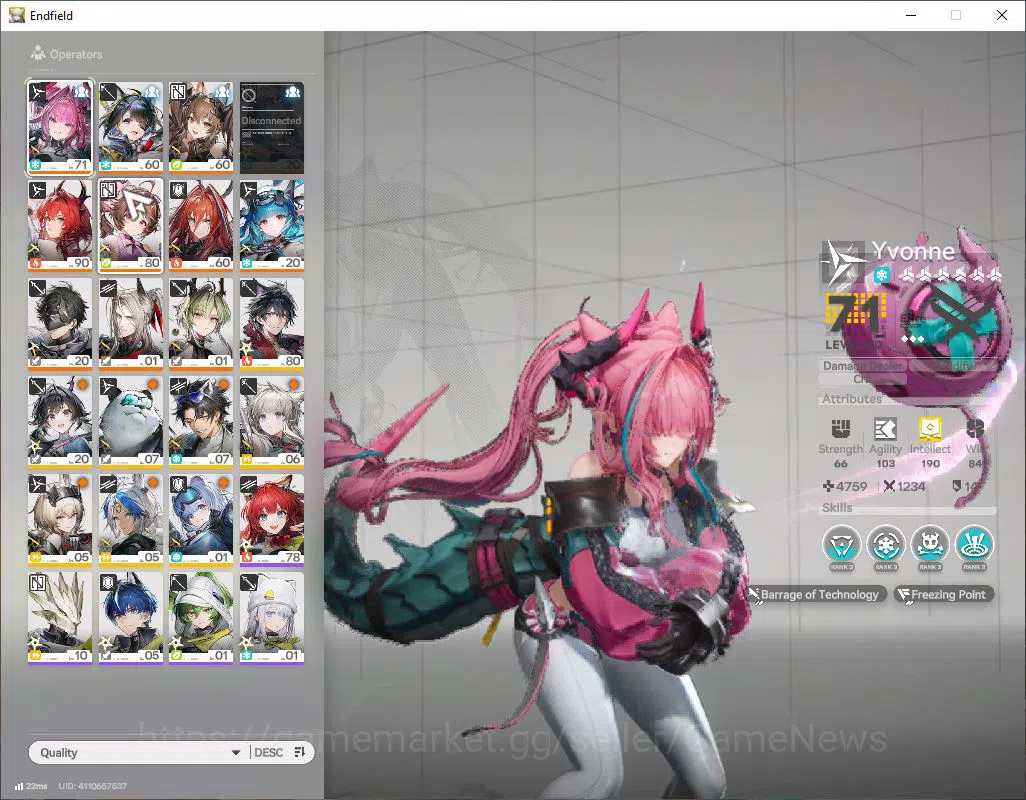This screenshot has height=800, width=1026.
Task: Click the Freezing Point tag
Action: coord(944,595)
